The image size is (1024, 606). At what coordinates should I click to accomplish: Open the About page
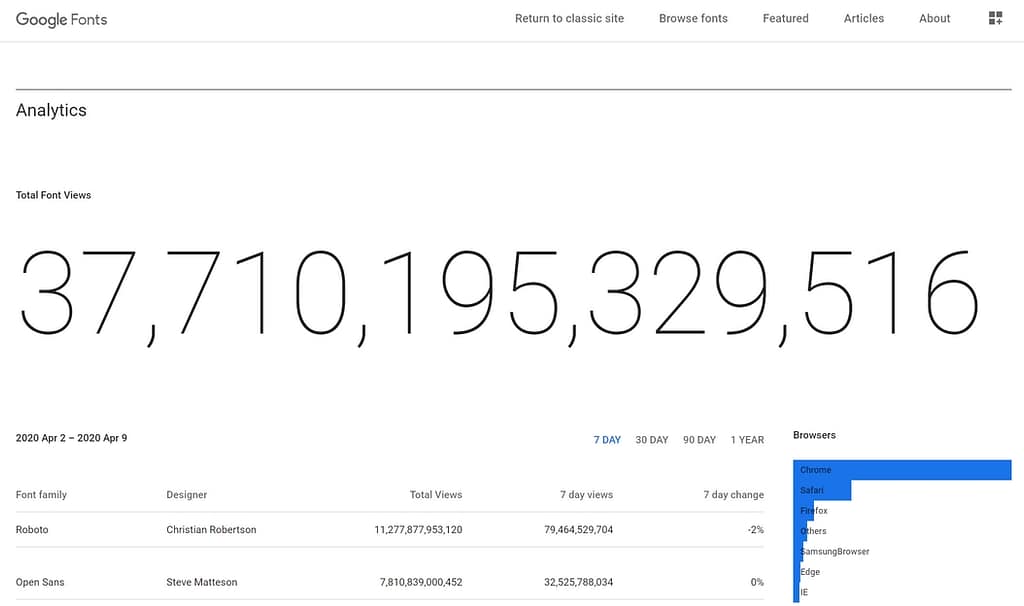tap(935, 18)
